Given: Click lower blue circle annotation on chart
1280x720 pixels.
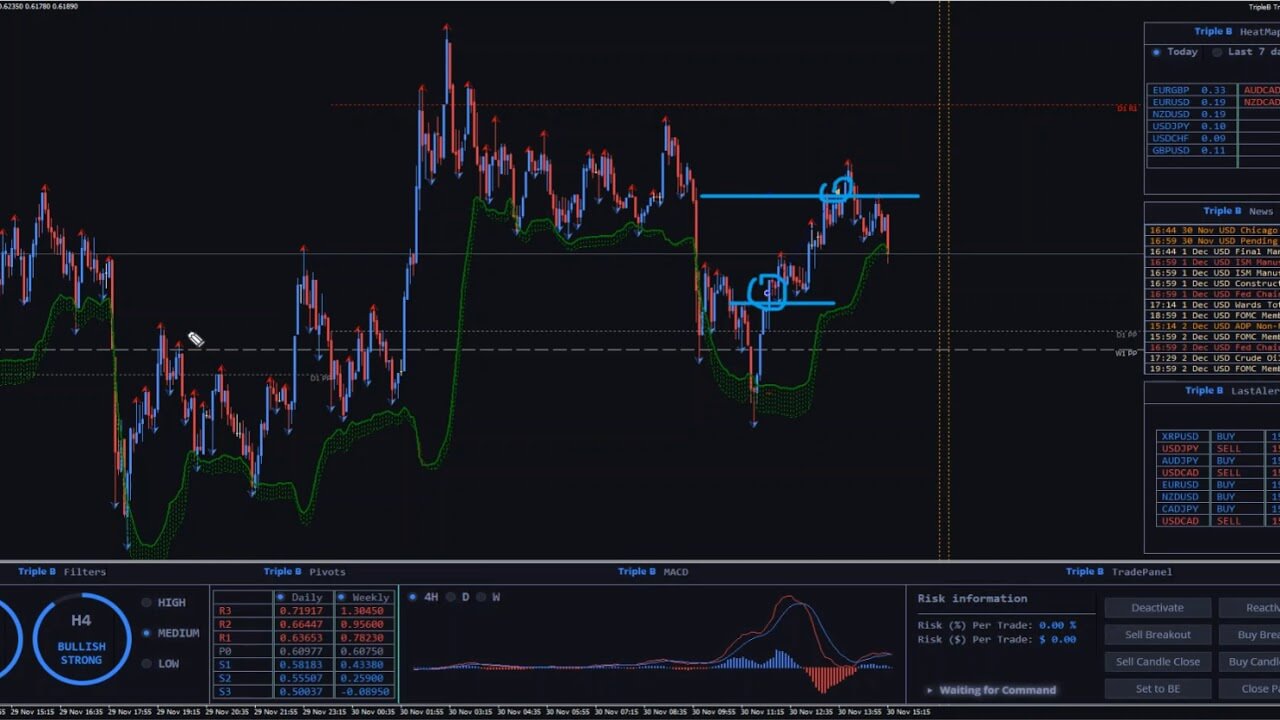Looking at the screenshot, I should click(x=767, y=292).
